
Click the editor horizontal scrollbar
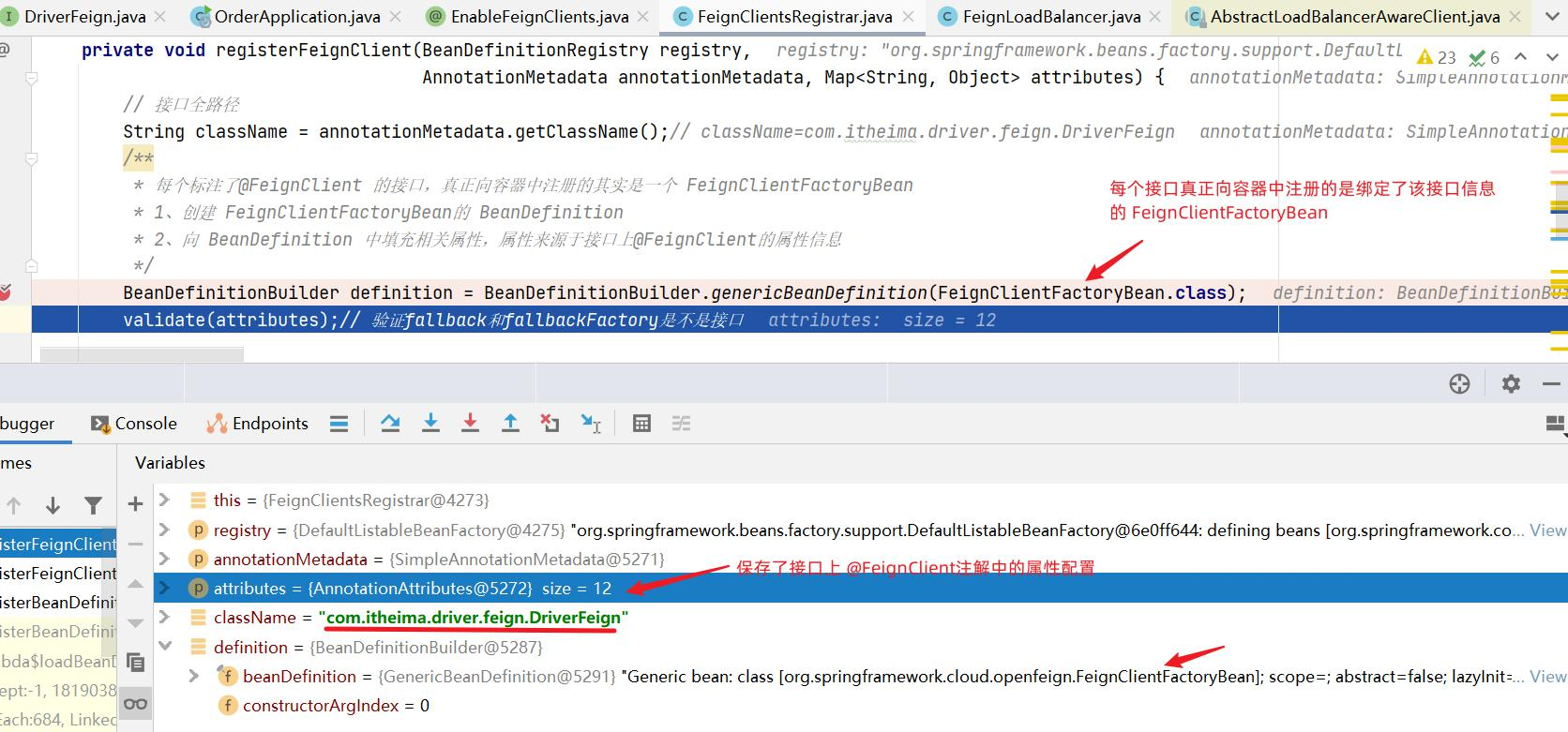tap(143, 354)
